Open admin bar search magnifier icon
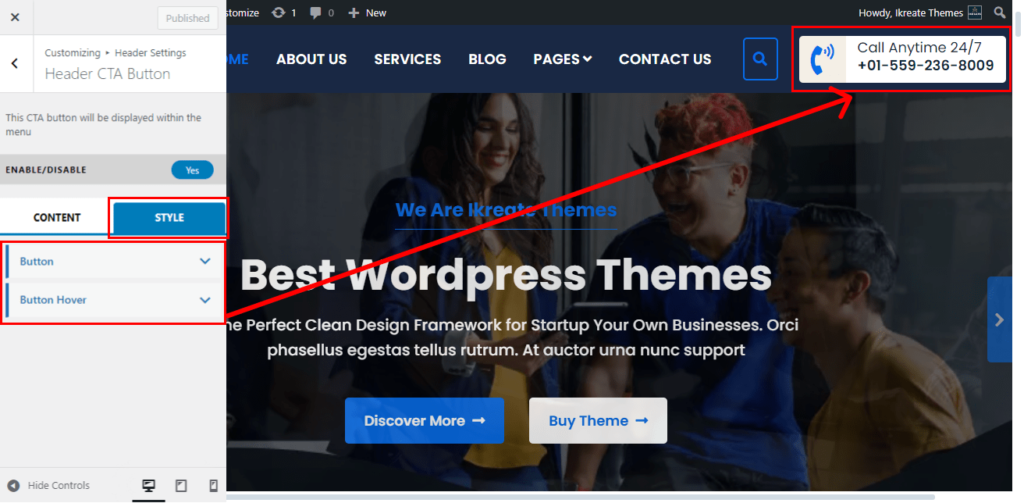The image size is (1024, 503). point(1000,12)
